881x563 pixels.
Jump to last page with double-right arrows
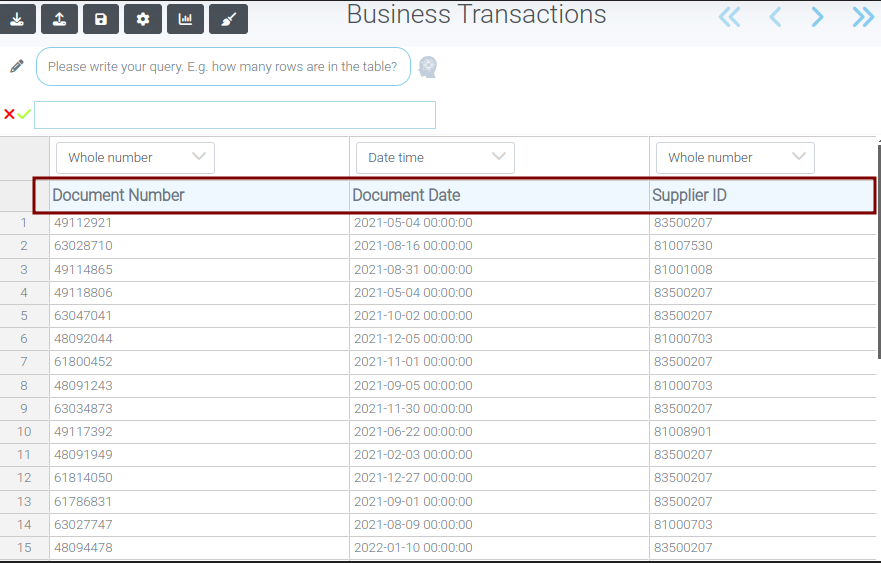tap(862, 17)
